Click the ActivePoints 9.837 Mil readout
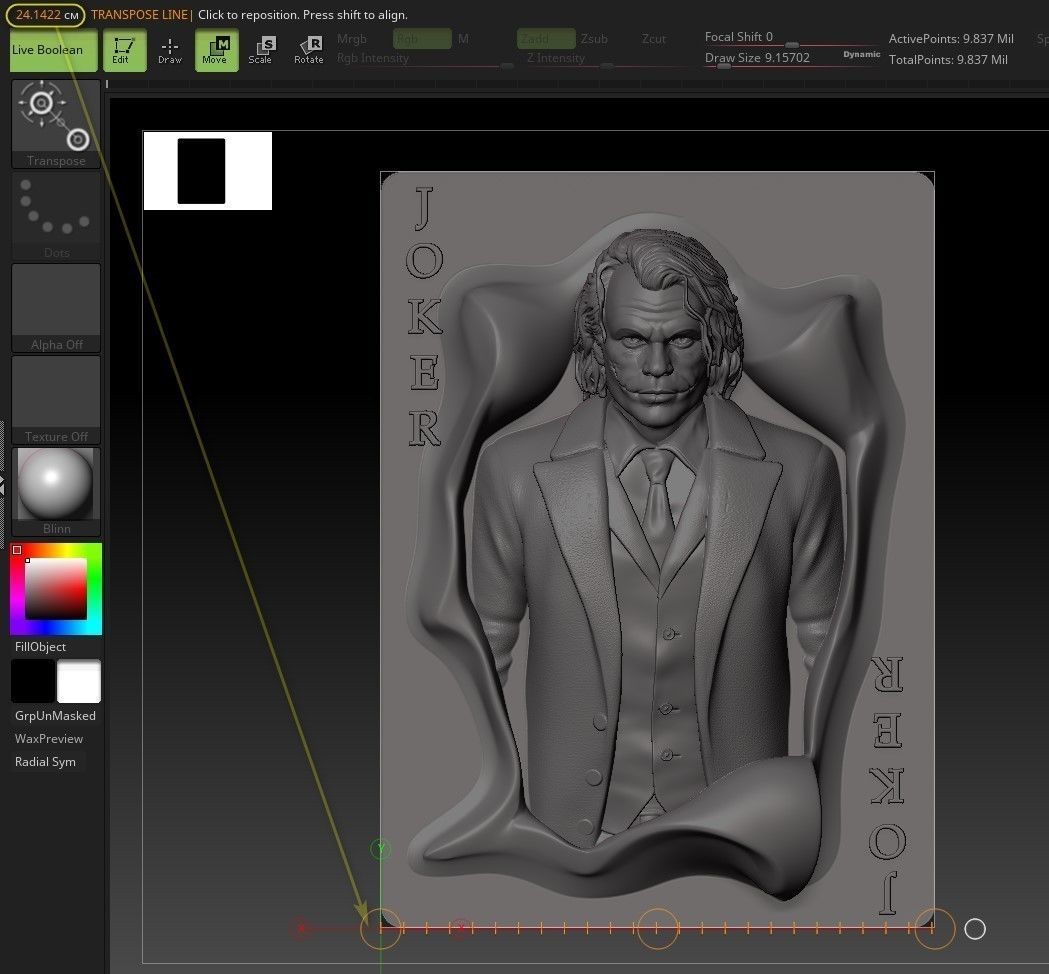 click(x=951, y=39)
